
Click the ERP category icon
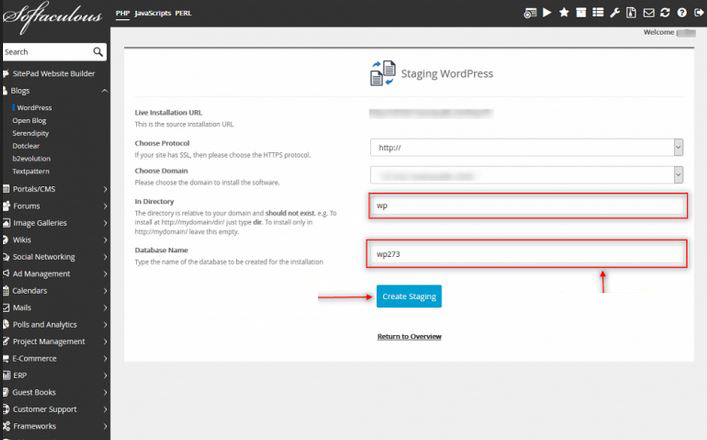6,375
